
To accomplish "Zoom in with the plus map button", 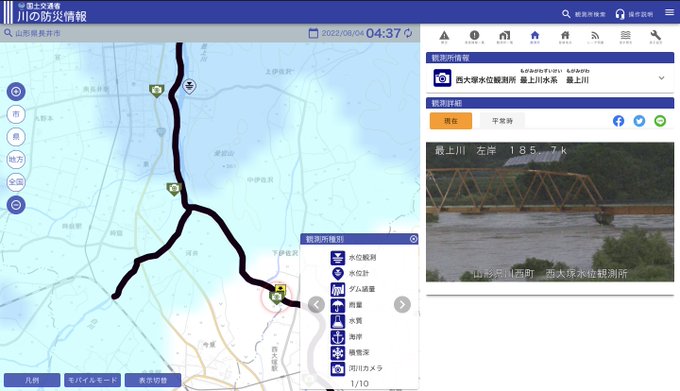I will pyautogui.click(x=16, y=91).
